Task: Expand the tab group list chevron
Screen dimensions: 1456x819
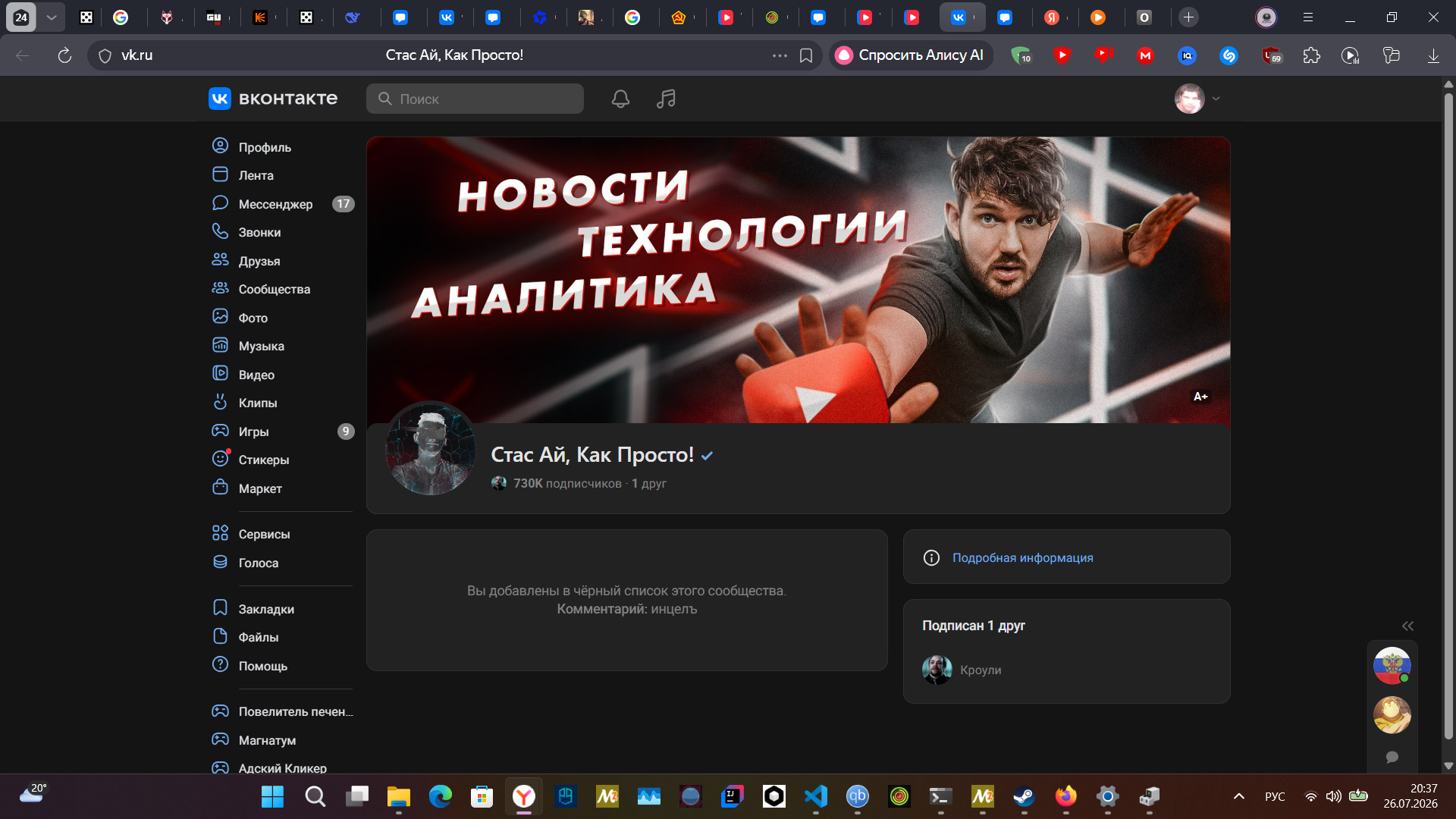Action: [x=51, y=17]
